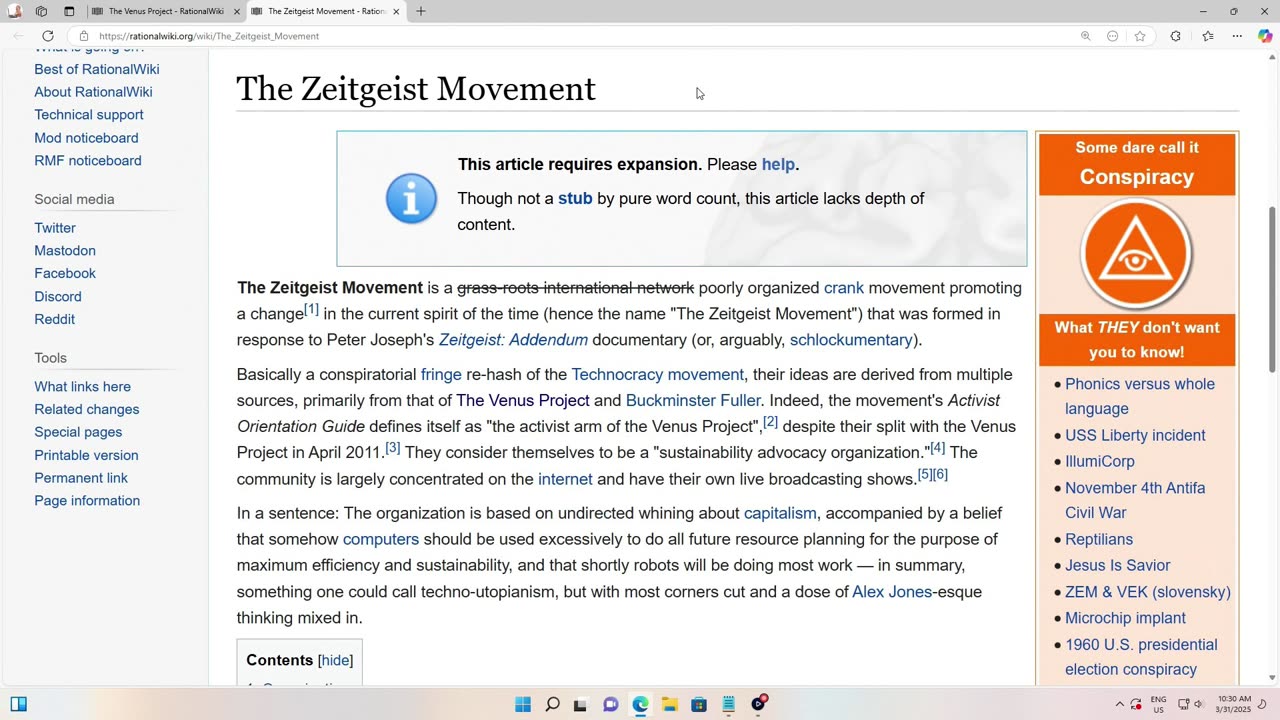Open Zeitgeist: Addendum link

pos(513,340)
